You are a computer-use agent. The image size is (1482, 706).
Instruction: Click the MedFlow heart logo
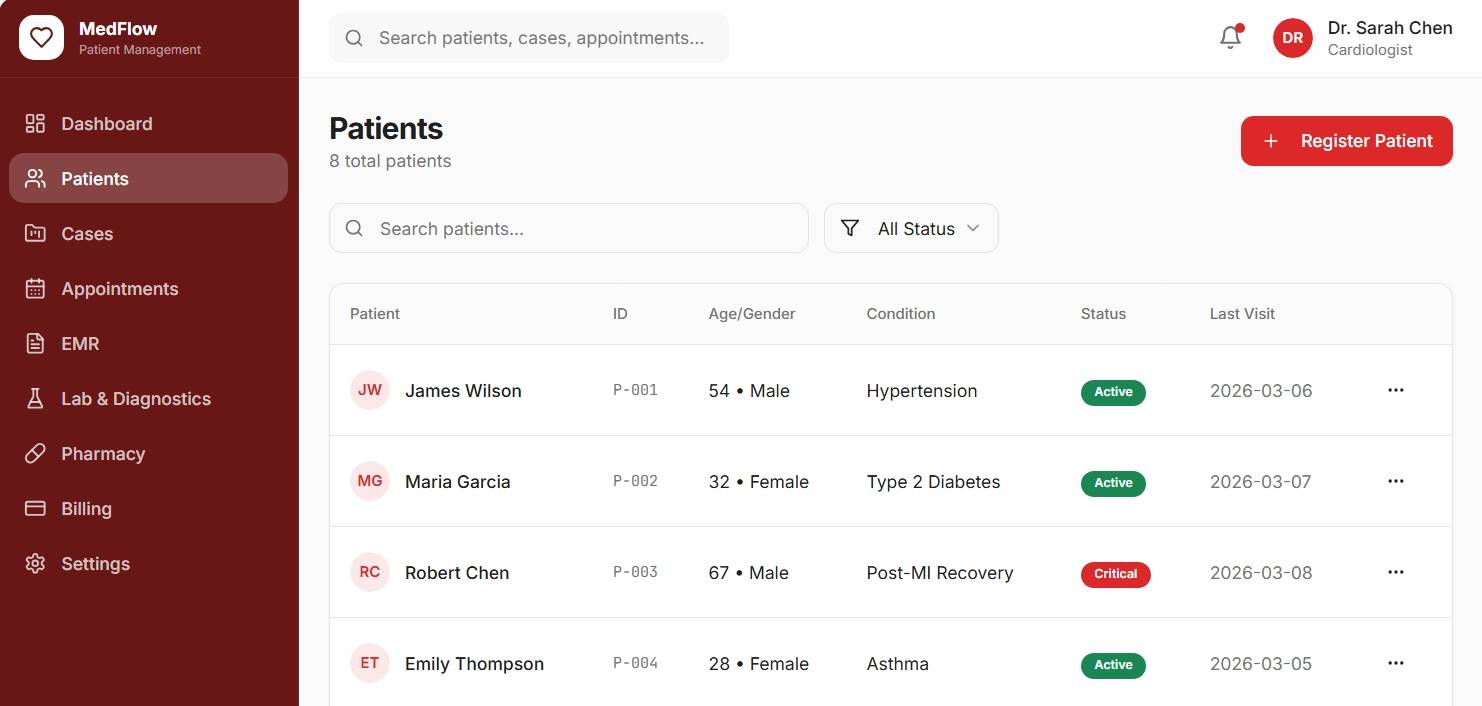point(41,38)
